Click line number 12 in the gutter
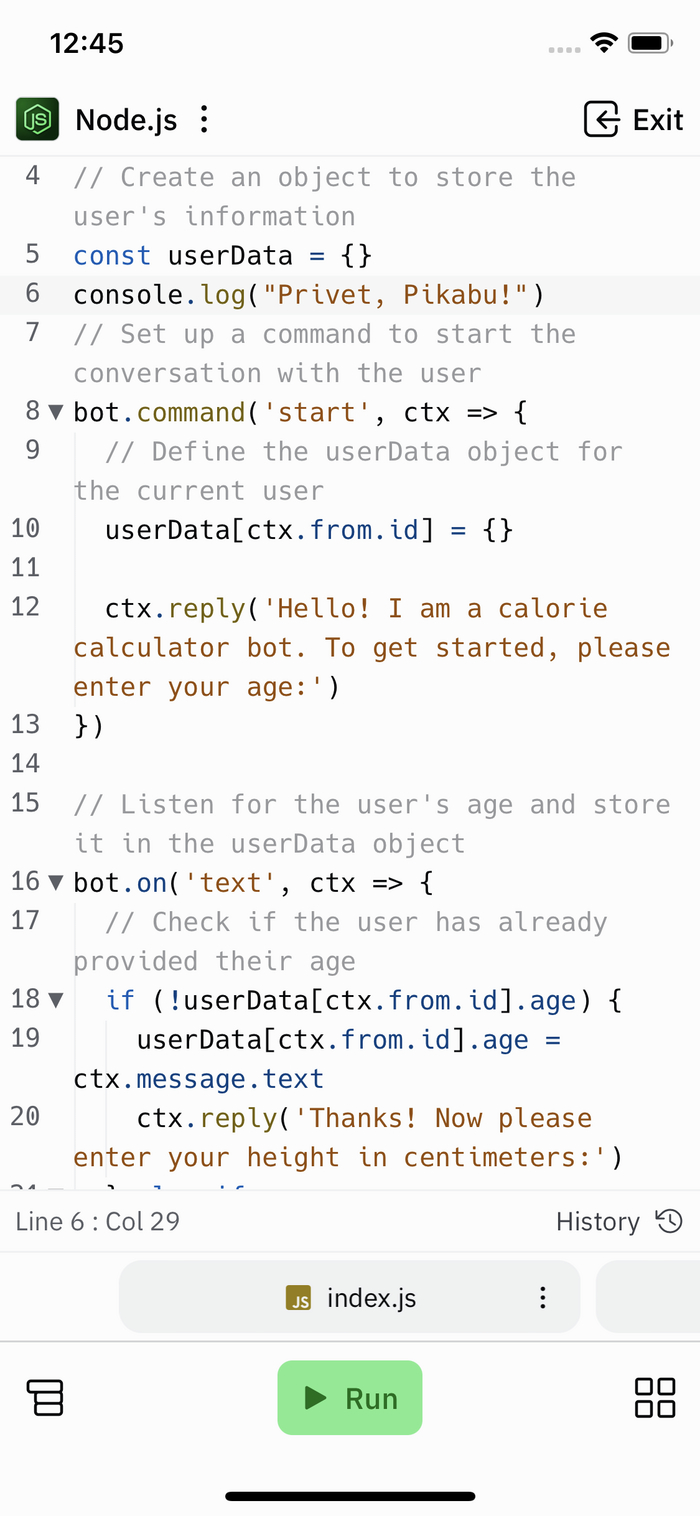This screenshot has width=700, height=1516. (x=25, y=606)
